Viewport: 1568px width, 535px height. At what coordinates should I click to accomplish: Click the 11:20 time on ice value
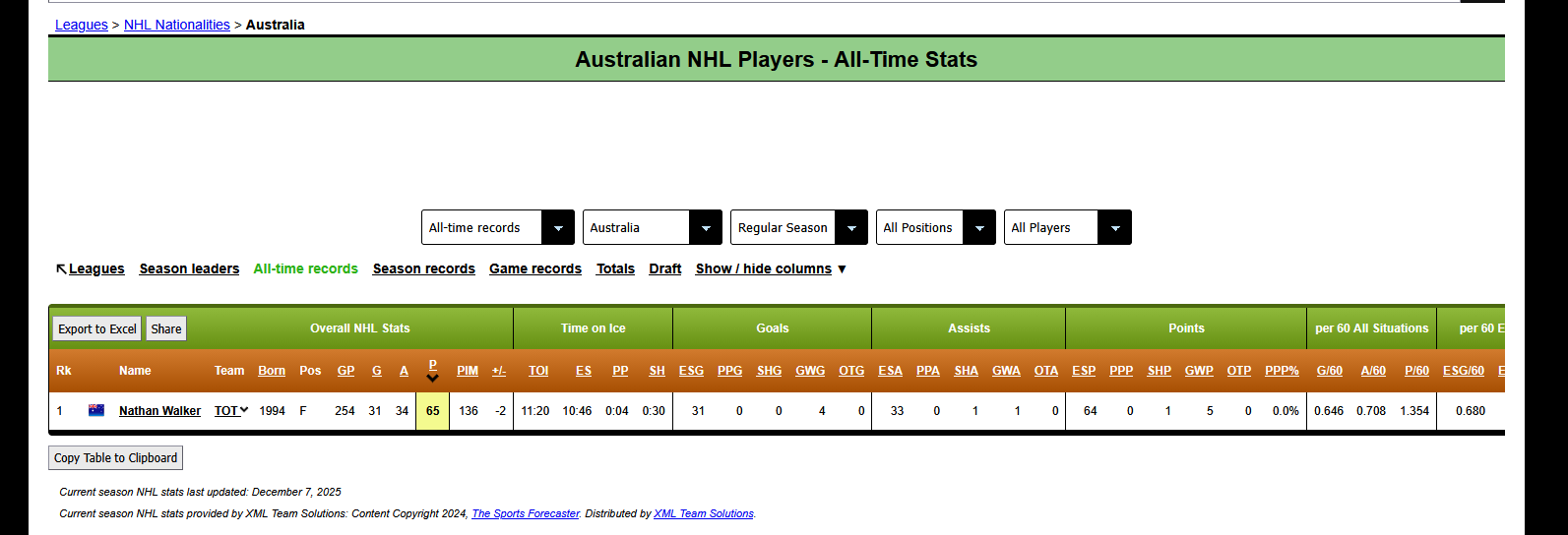[x=535, y=411]
